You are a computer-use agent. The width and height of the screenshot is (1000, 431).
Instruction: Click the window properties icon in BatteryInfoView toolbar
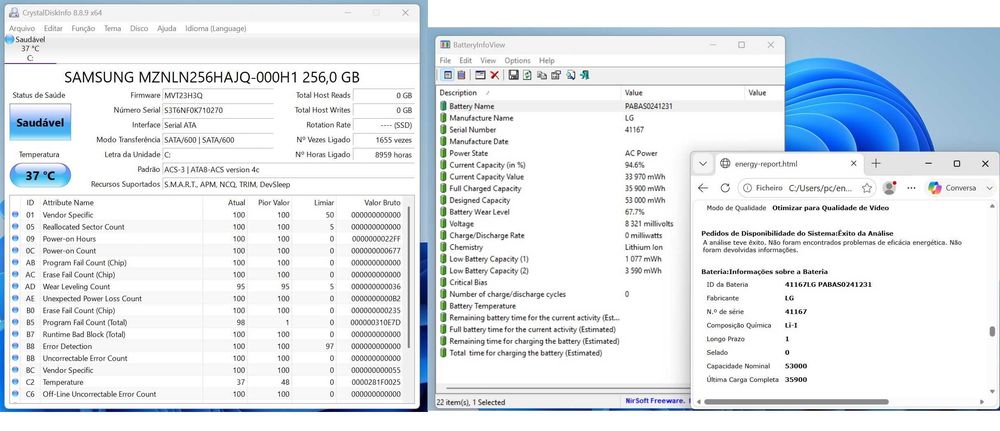click(x=480, y=75)
